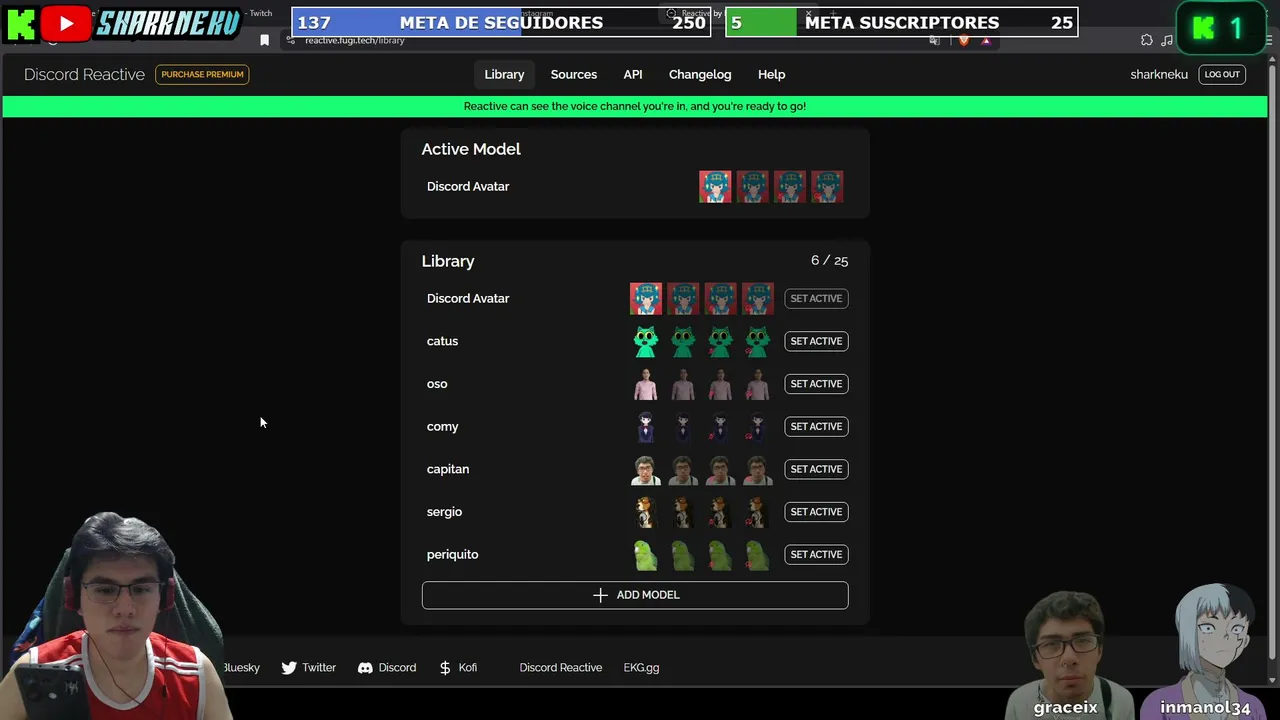Click the Twitter bird icon in footer
This screenshot has width=1280, height=720.
(x=289, y=668)
